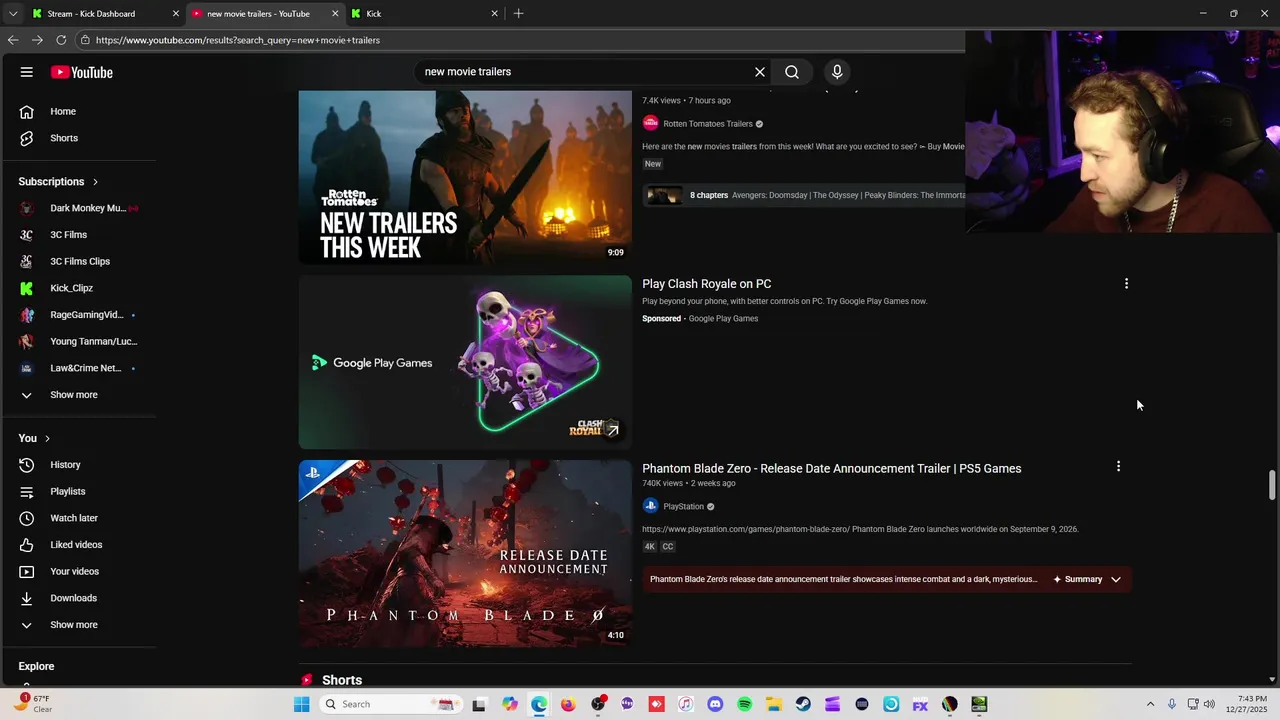Open the Rotten Tomatoes New Trailers thumbnail

465,177
